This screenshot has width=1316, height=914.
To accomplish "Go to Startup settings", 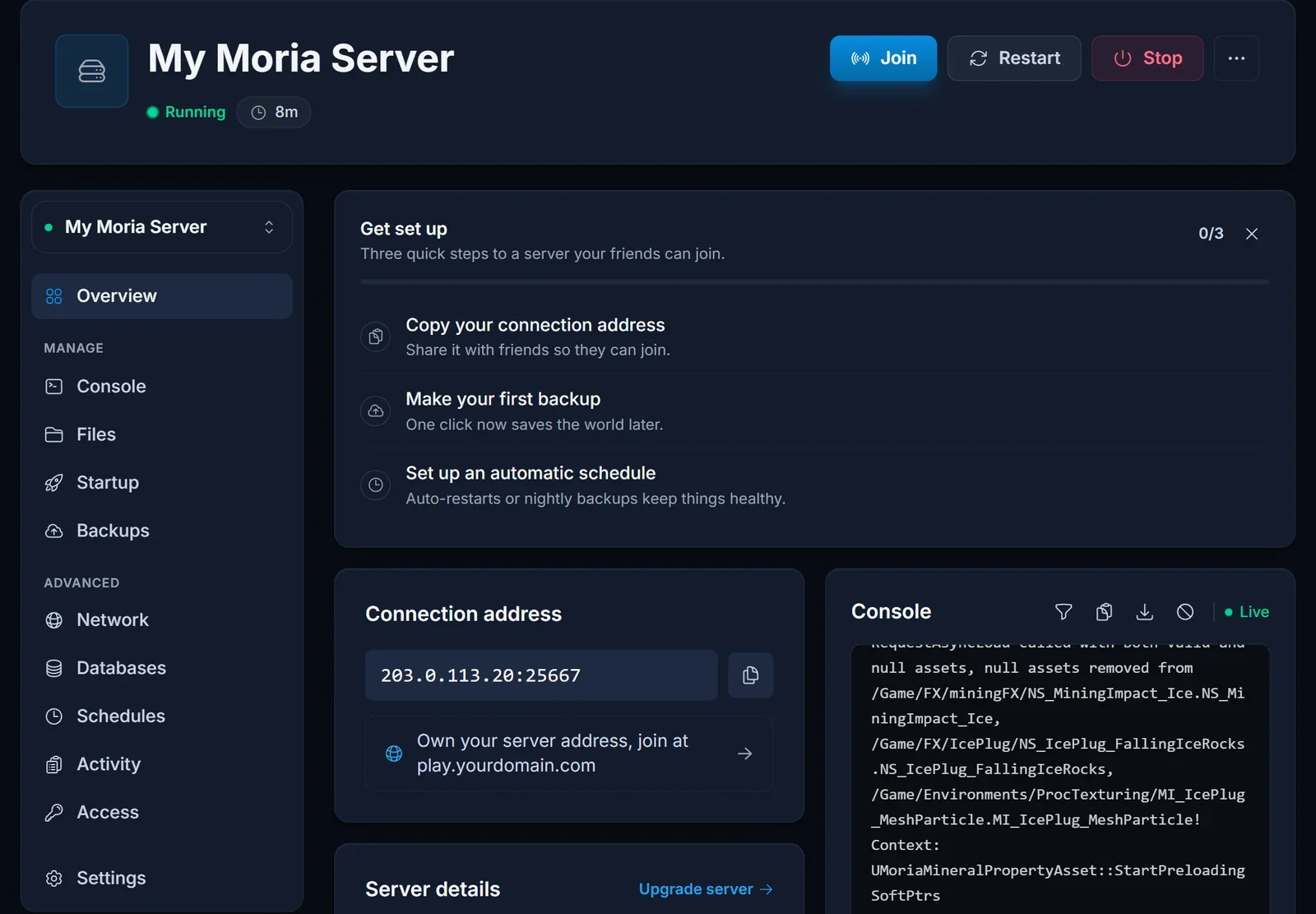I will pyautogui.click(x=161, y=483).
